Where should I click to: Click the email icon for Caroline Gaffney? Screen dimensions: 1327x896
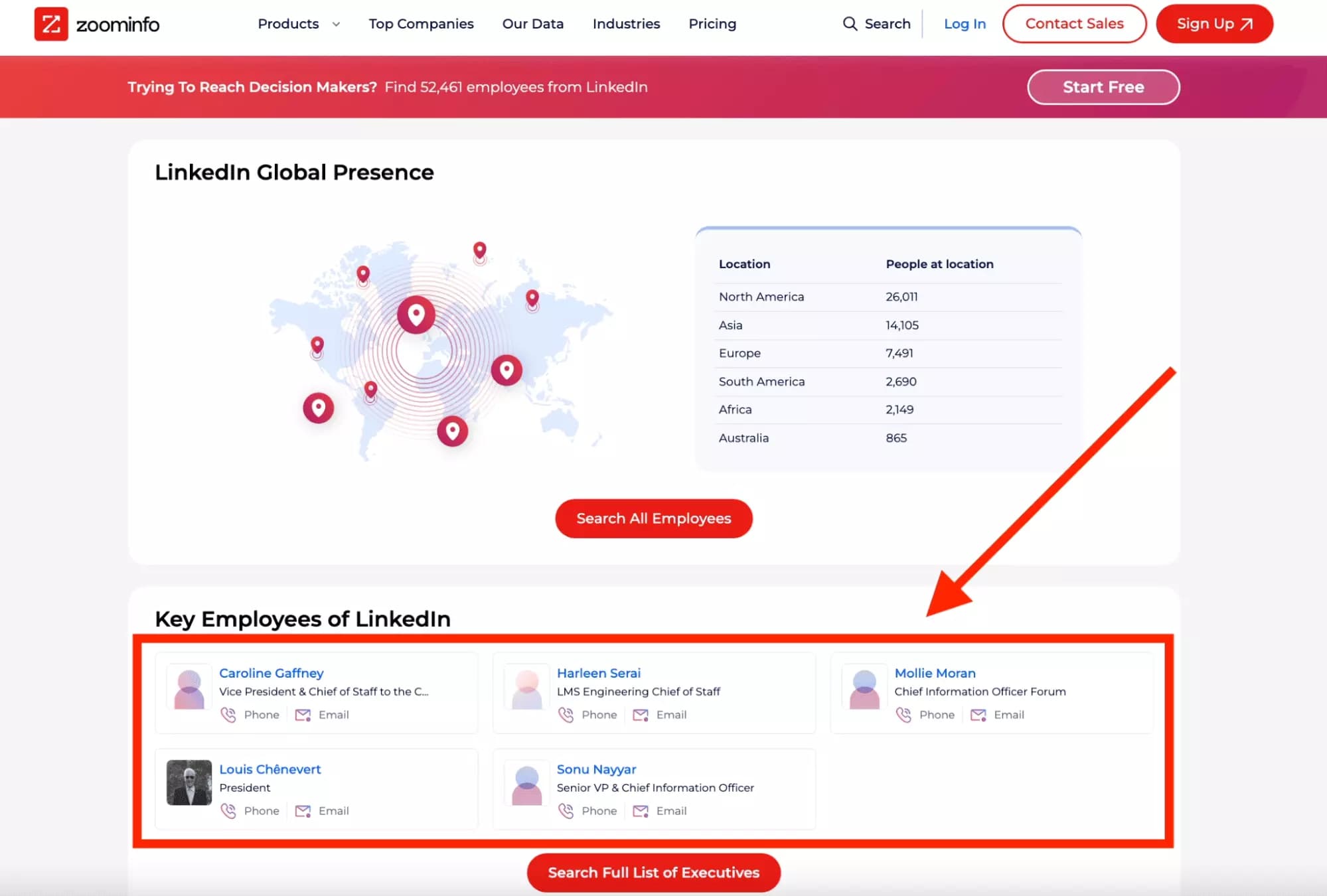(303, 715)
